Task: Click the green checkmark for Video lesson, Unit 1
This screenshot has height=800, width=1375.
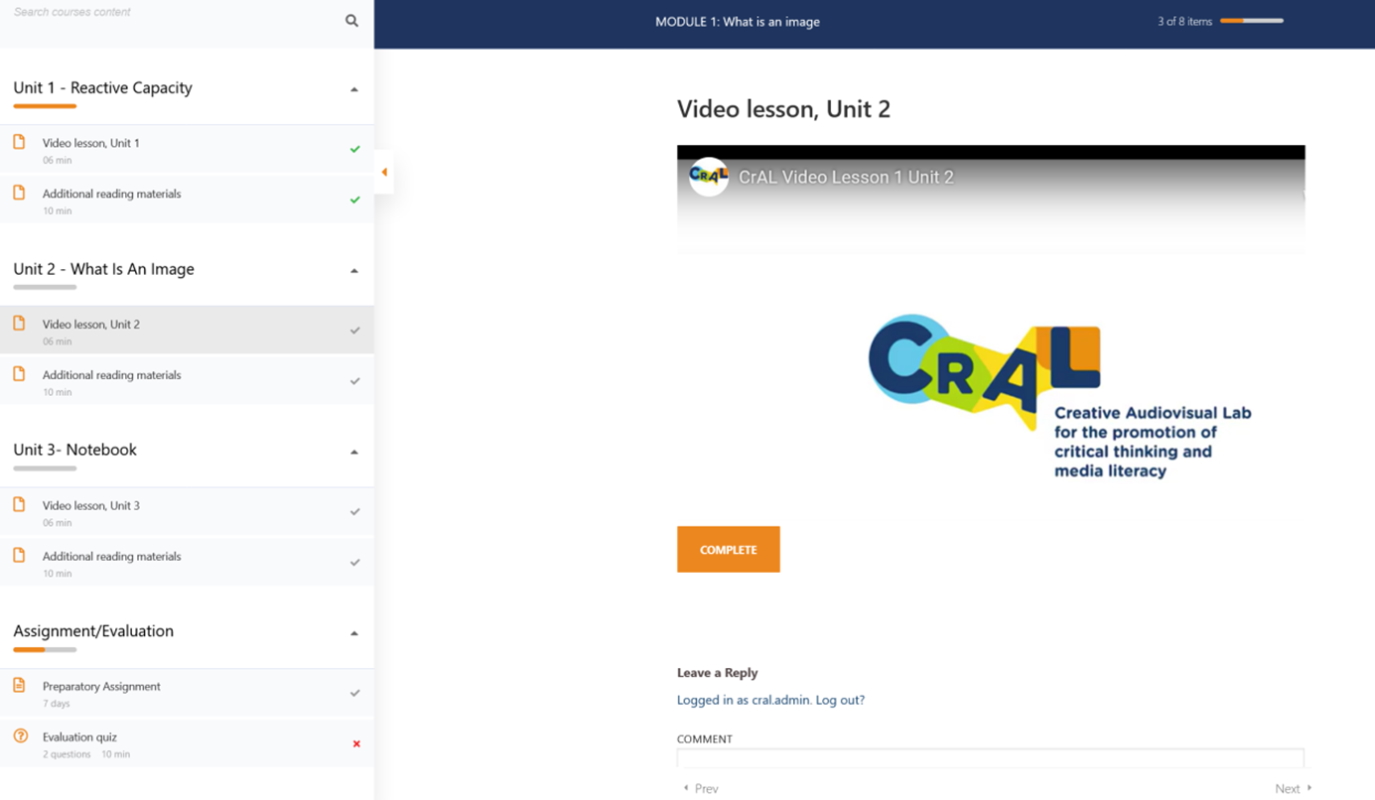Action: tap(355, 149)
